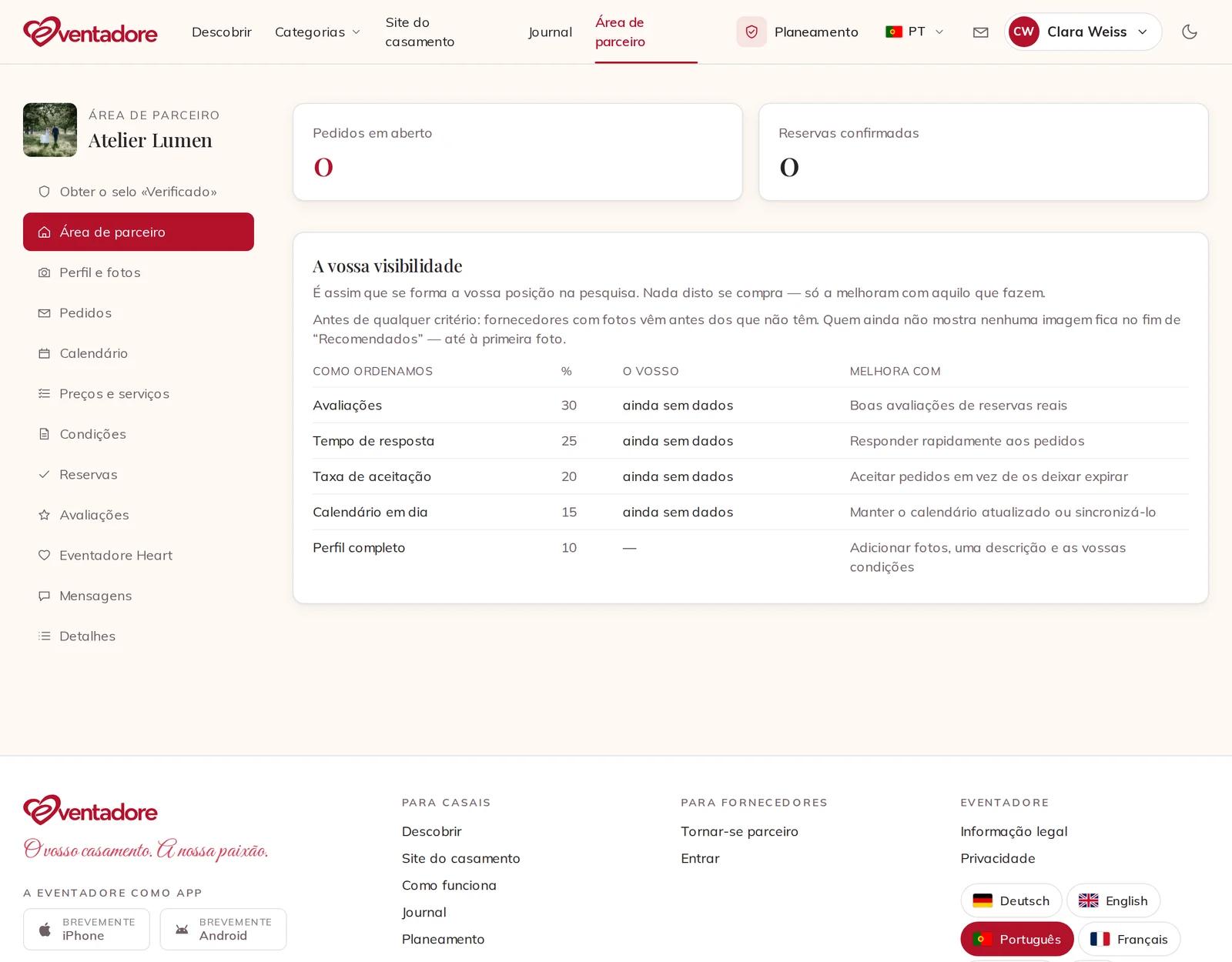
Task: Expand the Clara Weiss account menu
Action: (1083, 32)
